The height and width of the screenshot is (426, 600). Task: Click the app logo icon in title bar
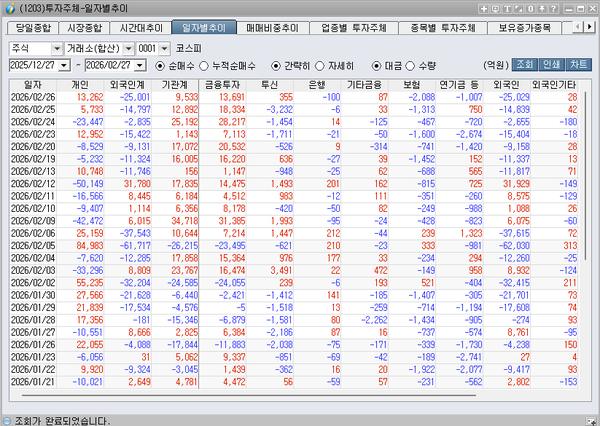10,8
